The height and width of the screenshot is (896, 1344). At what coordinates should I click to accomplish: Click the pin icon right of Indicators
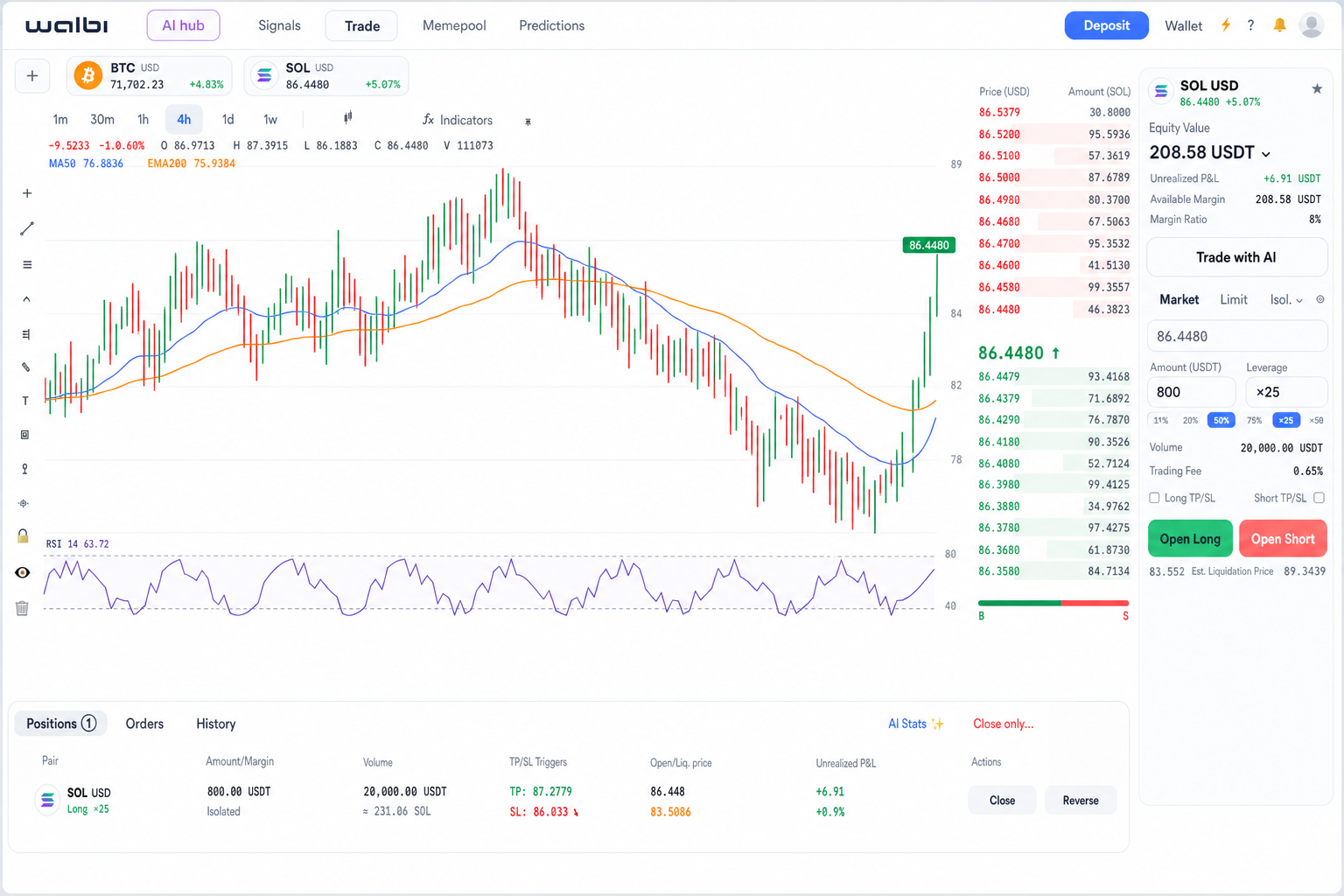pyautogui.click(x=528, y=122)
